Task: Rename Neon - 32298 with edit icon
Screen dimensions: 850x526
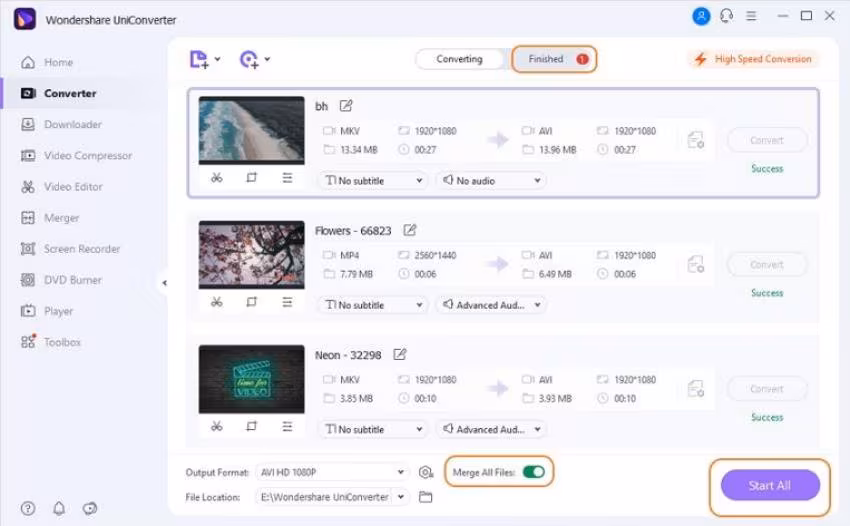Action: coord(400,354)
